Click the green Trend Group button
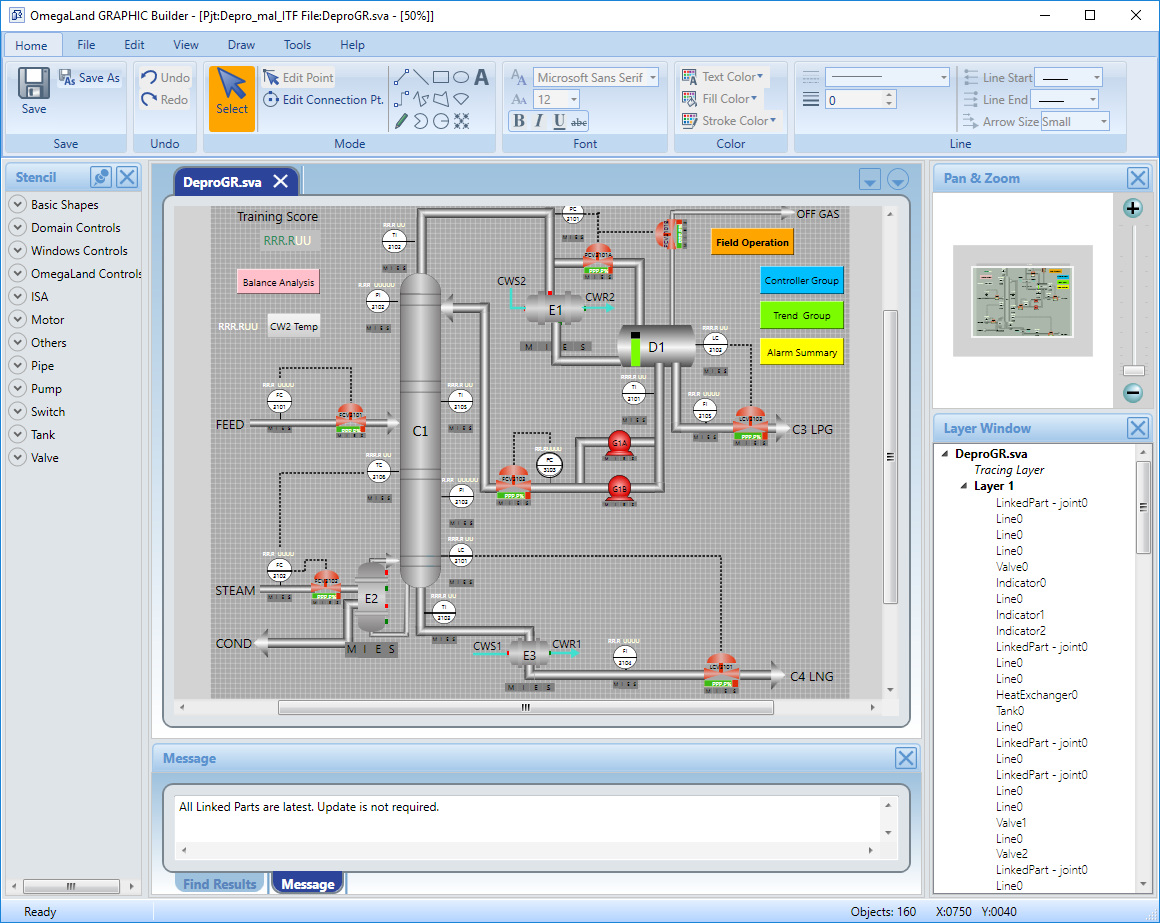Viewport: 1160px width, 923px height. (x=801, y=316)
